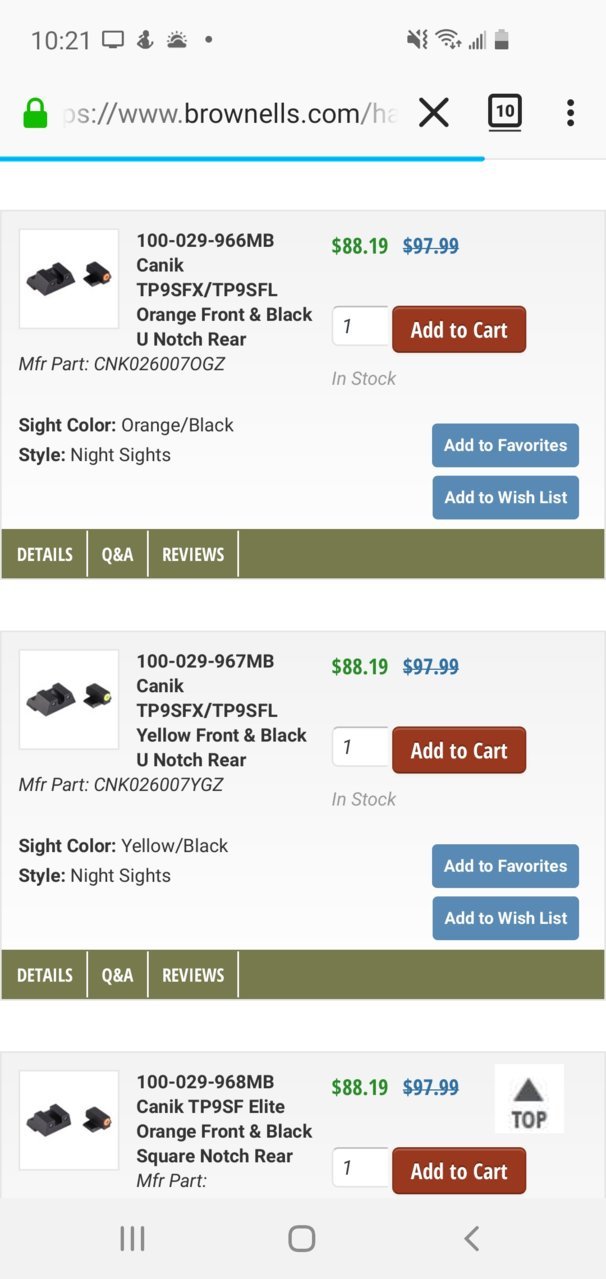Add yellow front U notch sights to cart
Viewport: 606px width, 1279px height.
tap(459, 751)
